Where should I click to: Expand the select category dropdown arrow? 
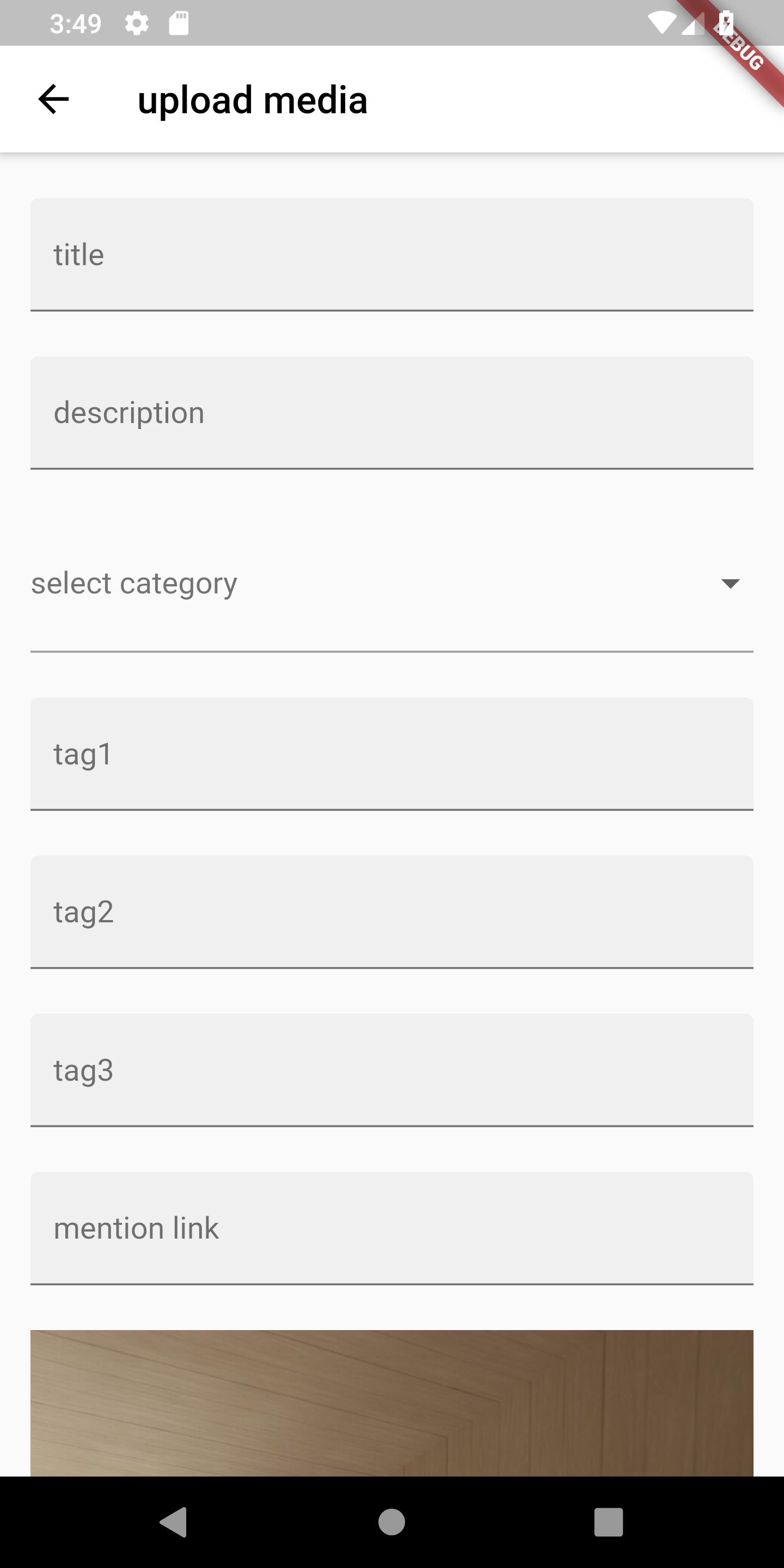(730, 584)
